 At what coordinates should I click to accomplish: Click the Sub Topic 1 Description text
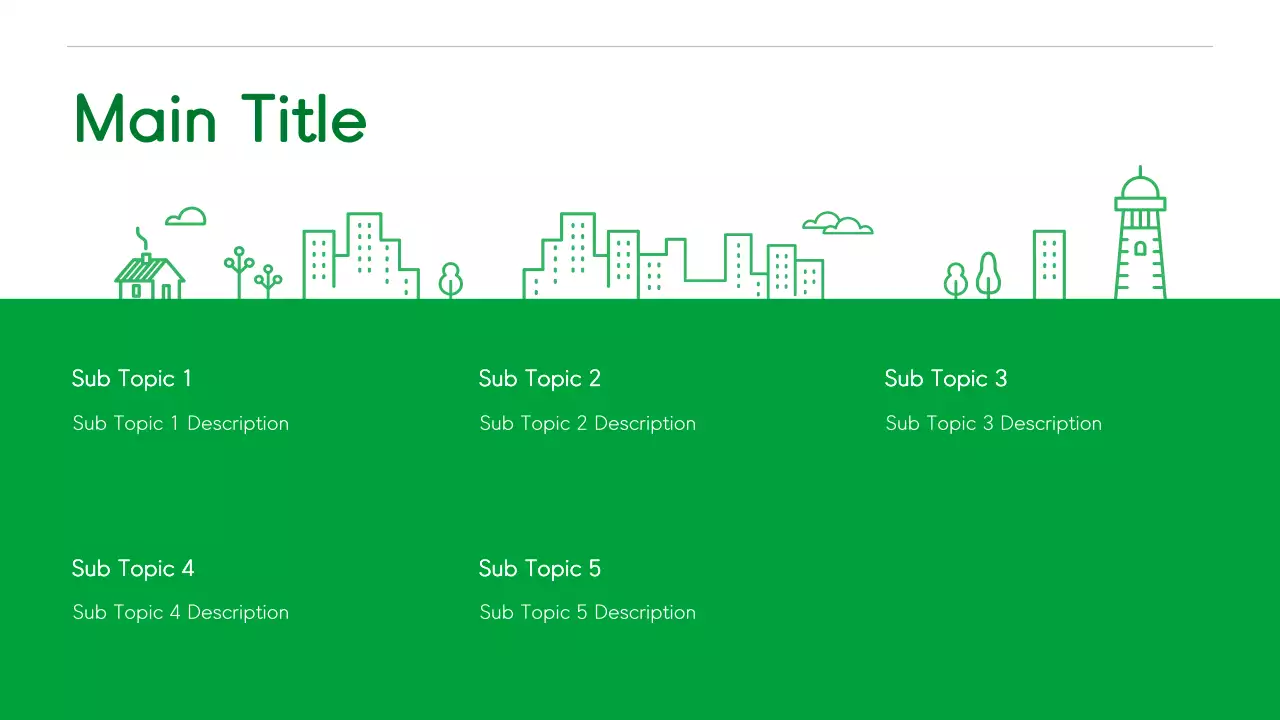pyautogui.click(x=180, y=423)
